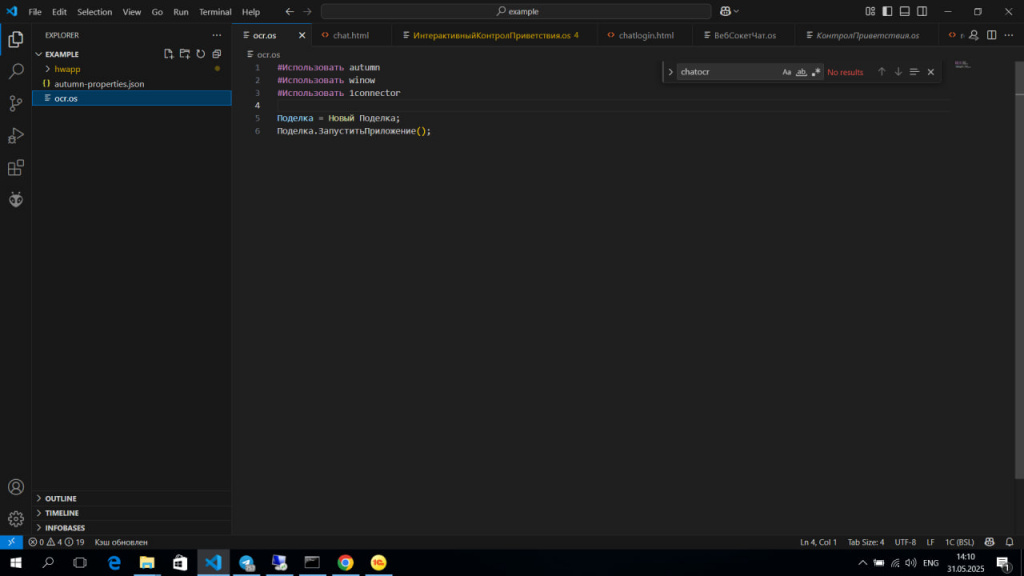The width and height of the screenshot is (1024, 576).
Task: Expand the OUTLINE section
Action: (131, 498)
